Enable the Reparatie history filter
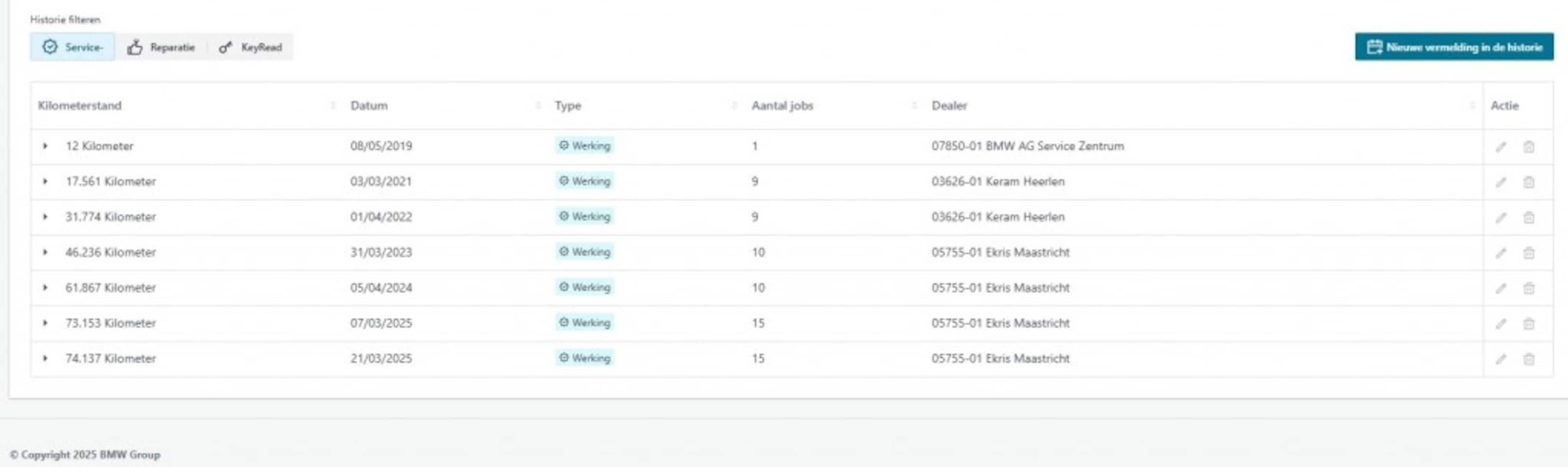This screenshot has width=1568, height=467. coord(162,47)
